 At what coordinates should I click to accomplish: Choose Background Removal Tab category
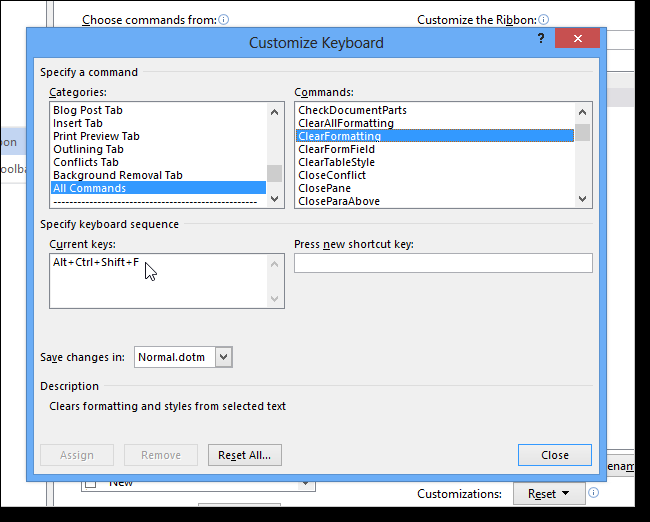click(117, 175)
